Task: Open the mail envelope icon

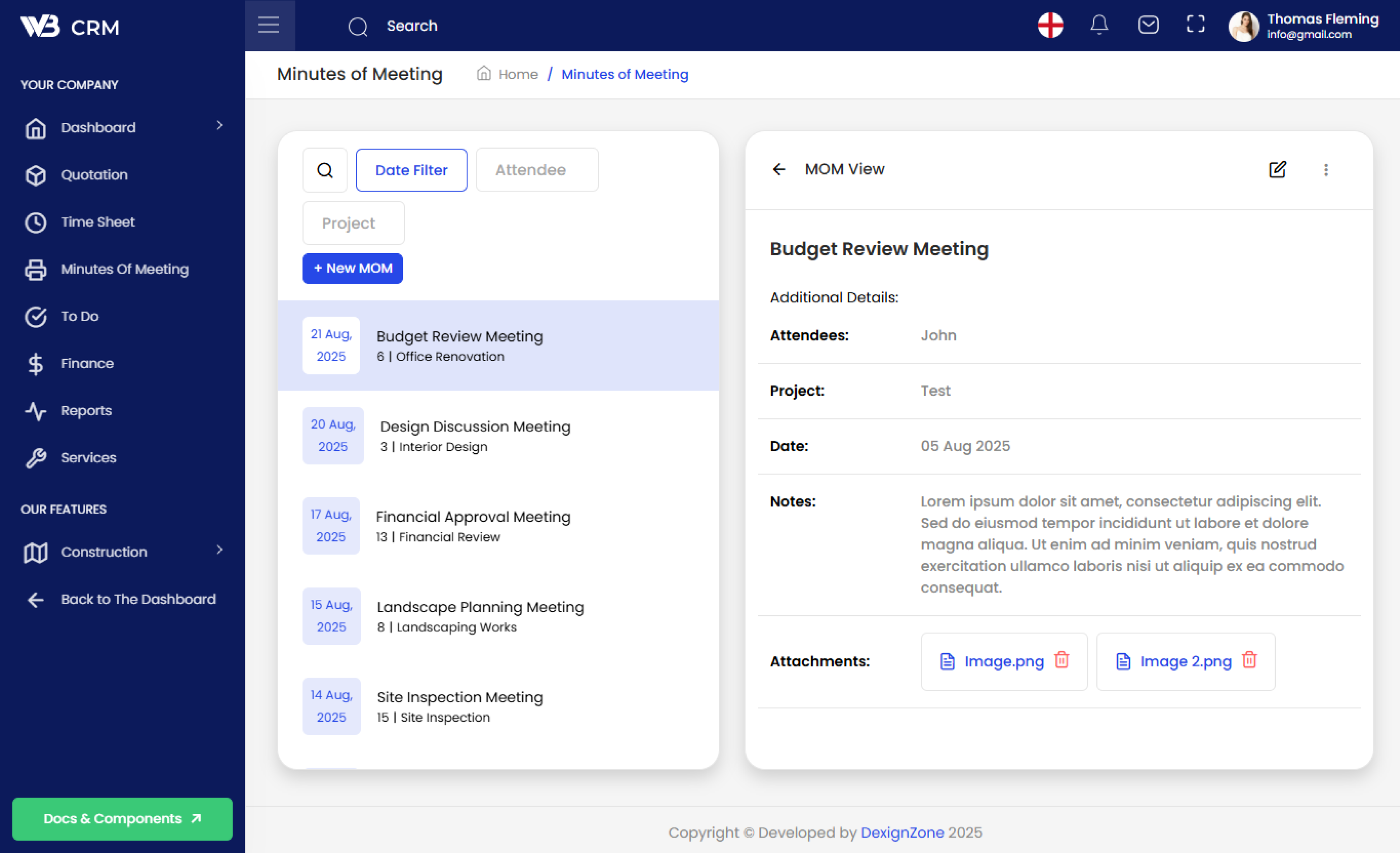Action: point(1148,25)
